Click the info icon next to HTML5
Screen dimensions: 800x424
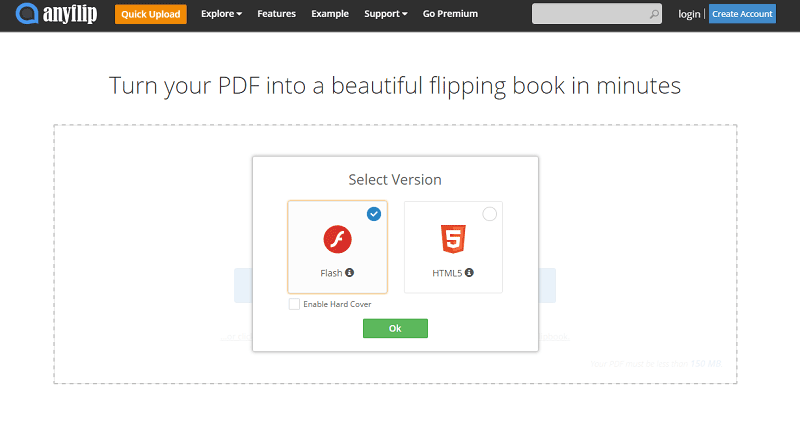[469, 272]
